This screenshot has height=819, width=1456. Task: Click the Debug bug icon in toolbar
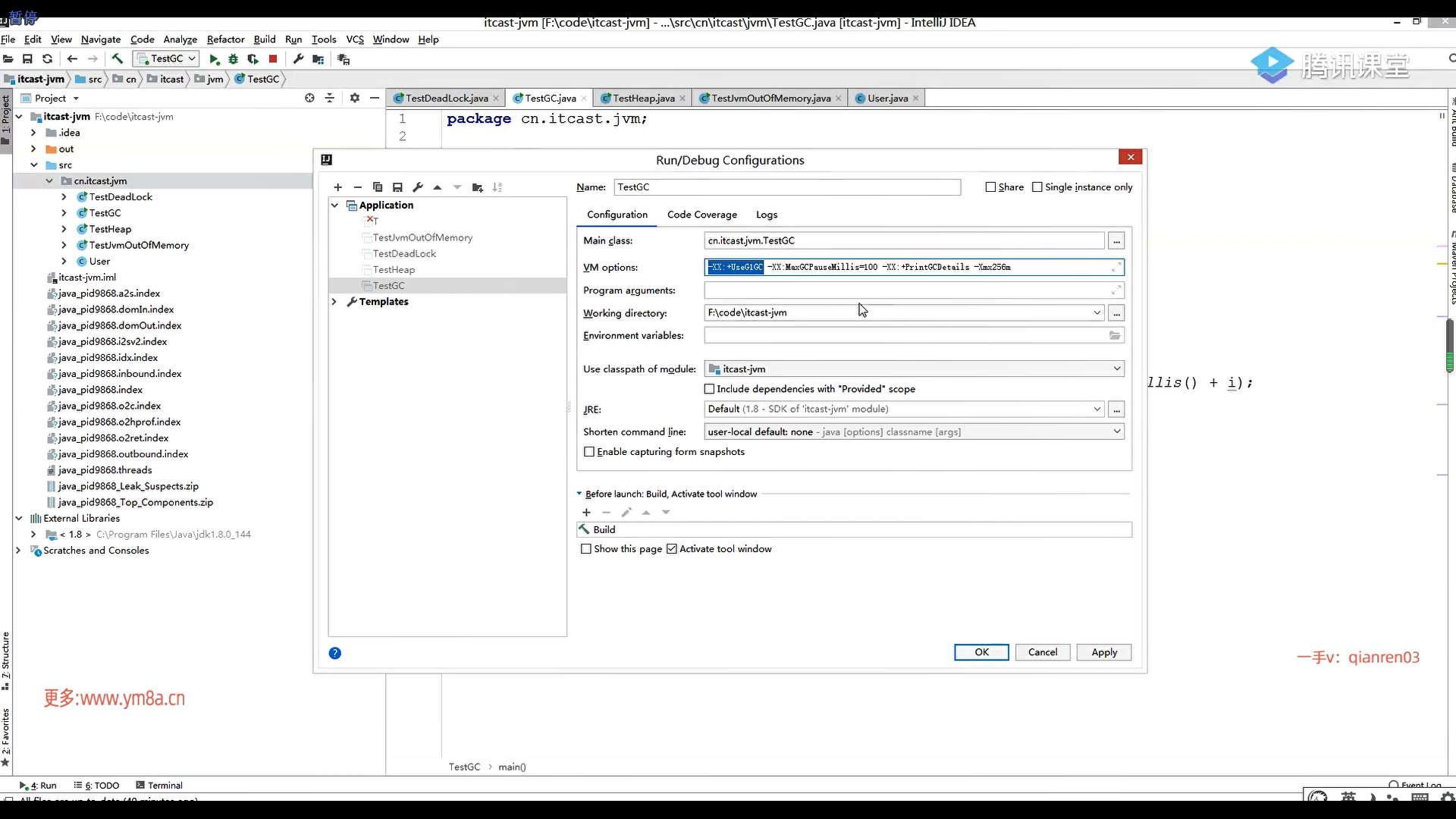tap(234, 59)
